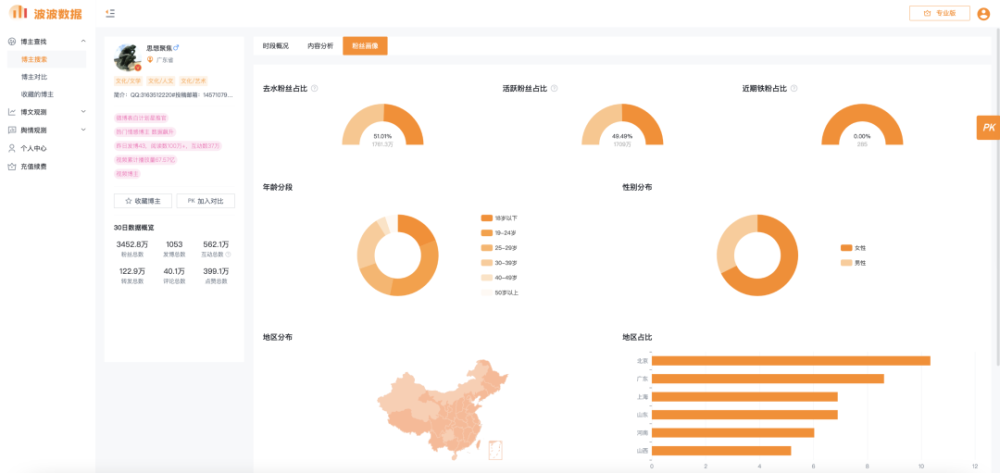The image size is (1000, 473).
Task: Click the 活跃粉丝占比 49.49% gauge
Action: pyautogui.click(x=622, y=125)
